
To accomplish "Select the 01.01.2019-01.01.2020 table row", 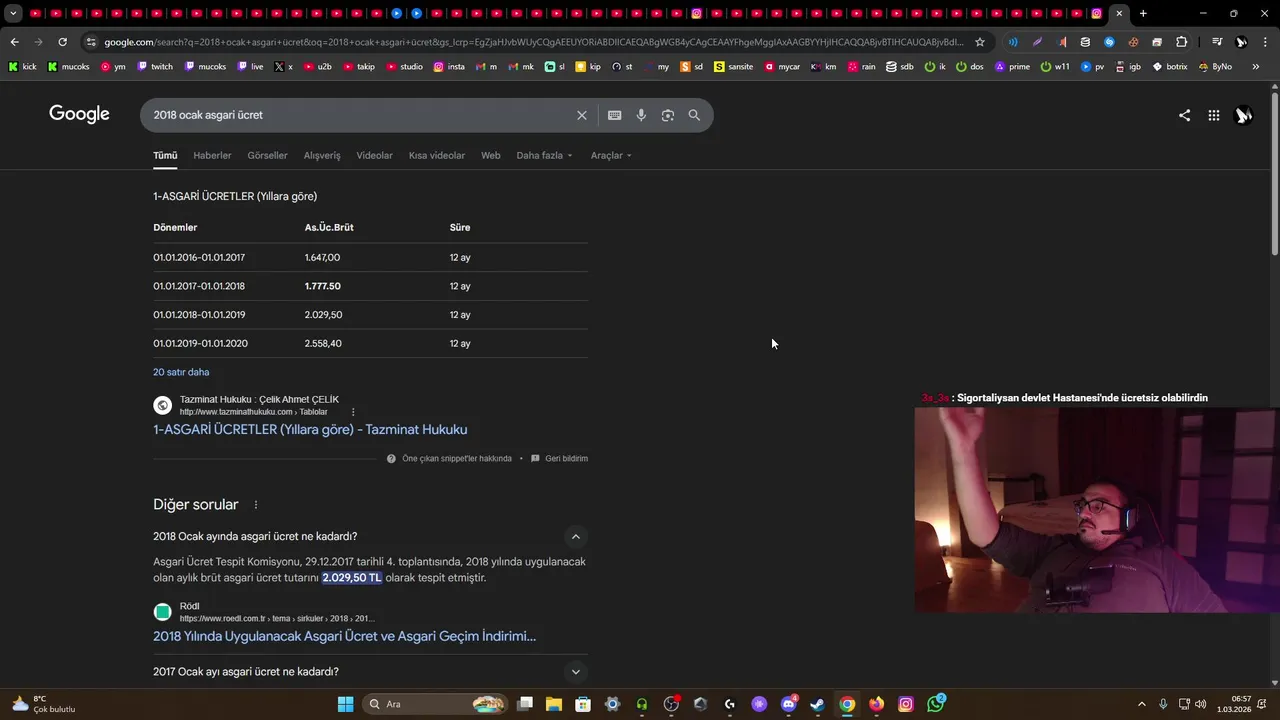I will (x=370, y=343).
